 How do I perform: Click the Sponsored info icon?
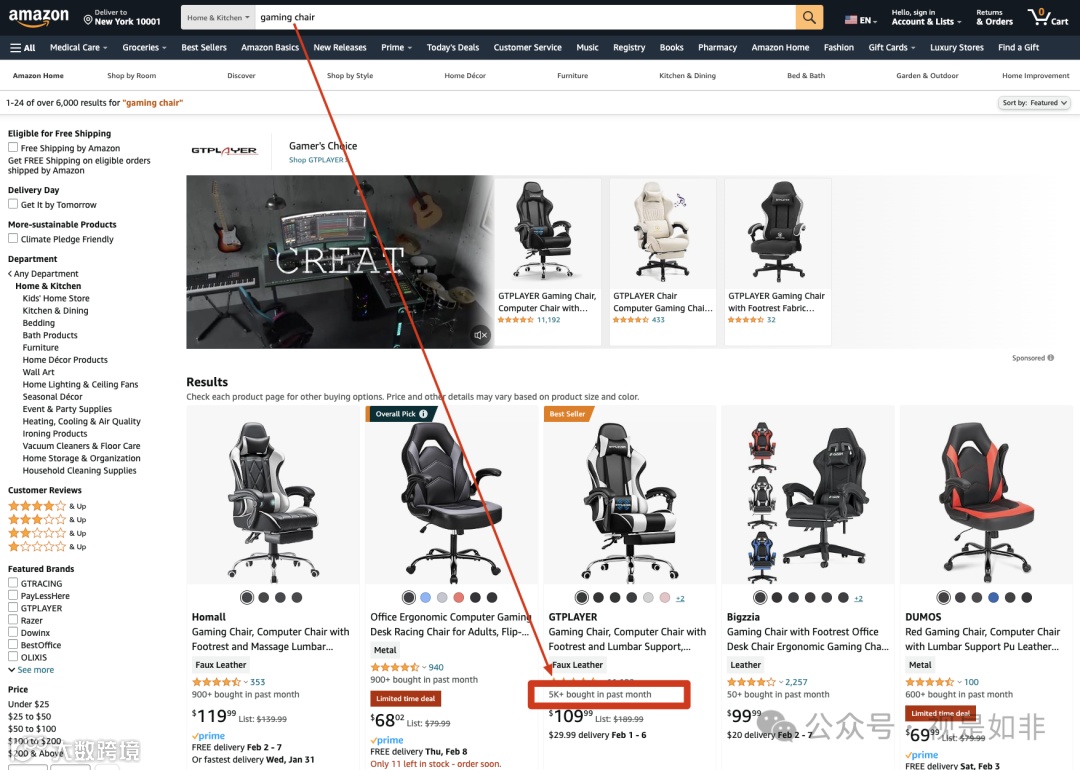[x=1050, y=357]
